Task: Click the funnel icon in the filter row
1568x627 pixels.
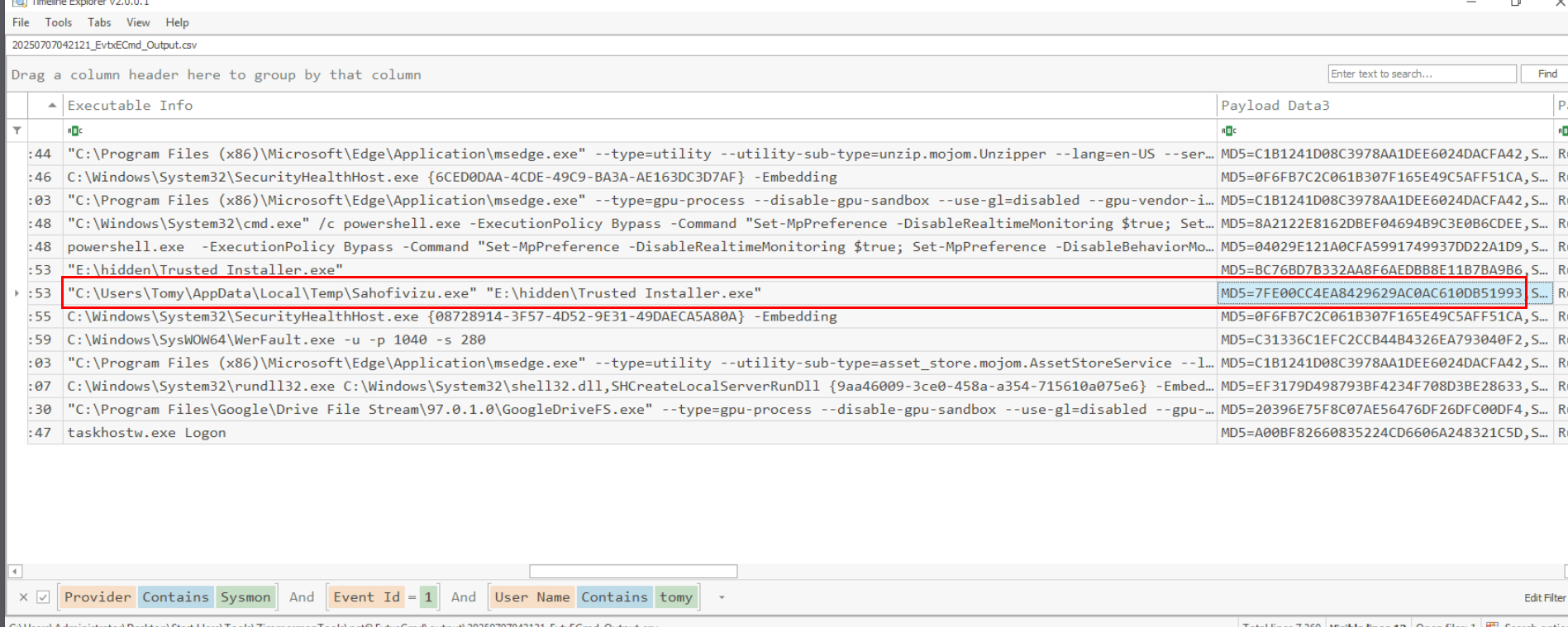Action: (x=17, y=131)
